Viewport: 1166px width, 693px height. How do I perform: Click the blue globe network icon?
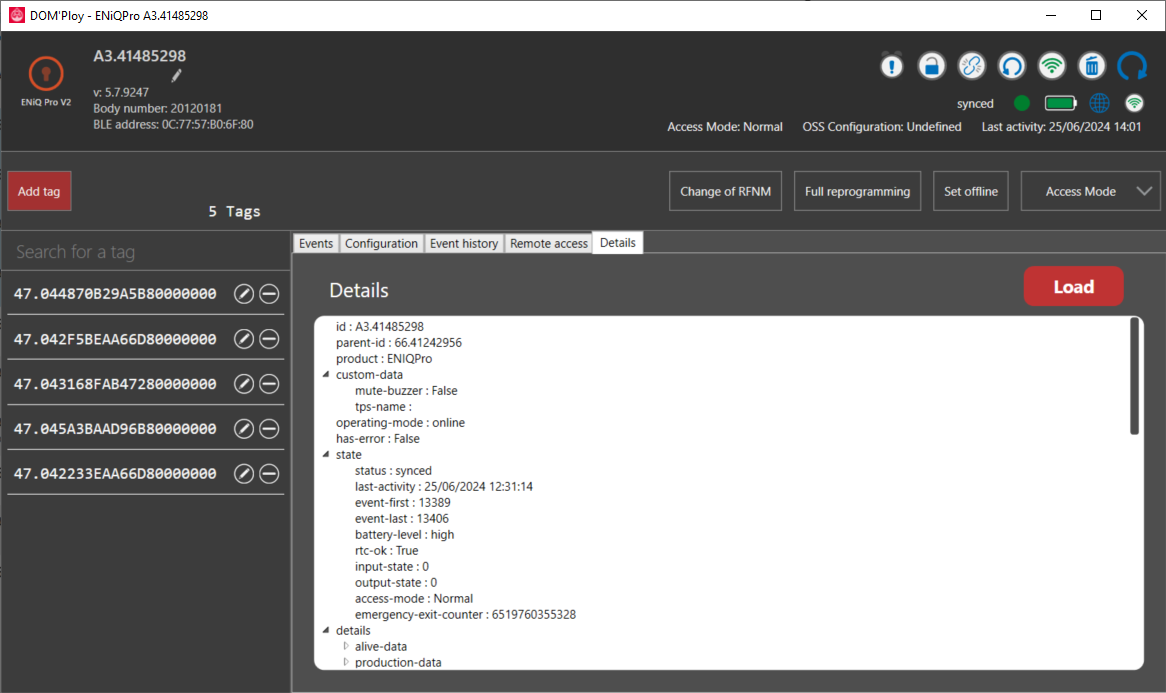coord(1099,103)
